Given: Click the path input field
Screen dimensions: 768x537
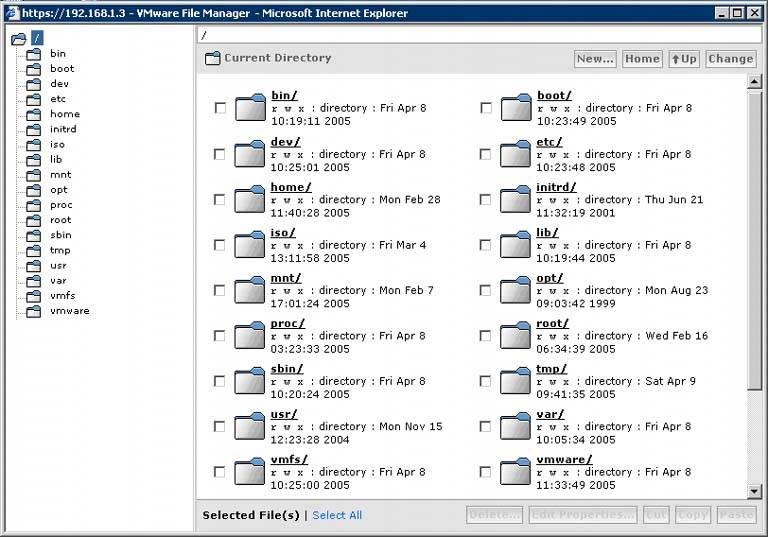Looking at the screenshot, I should (480, 35).
